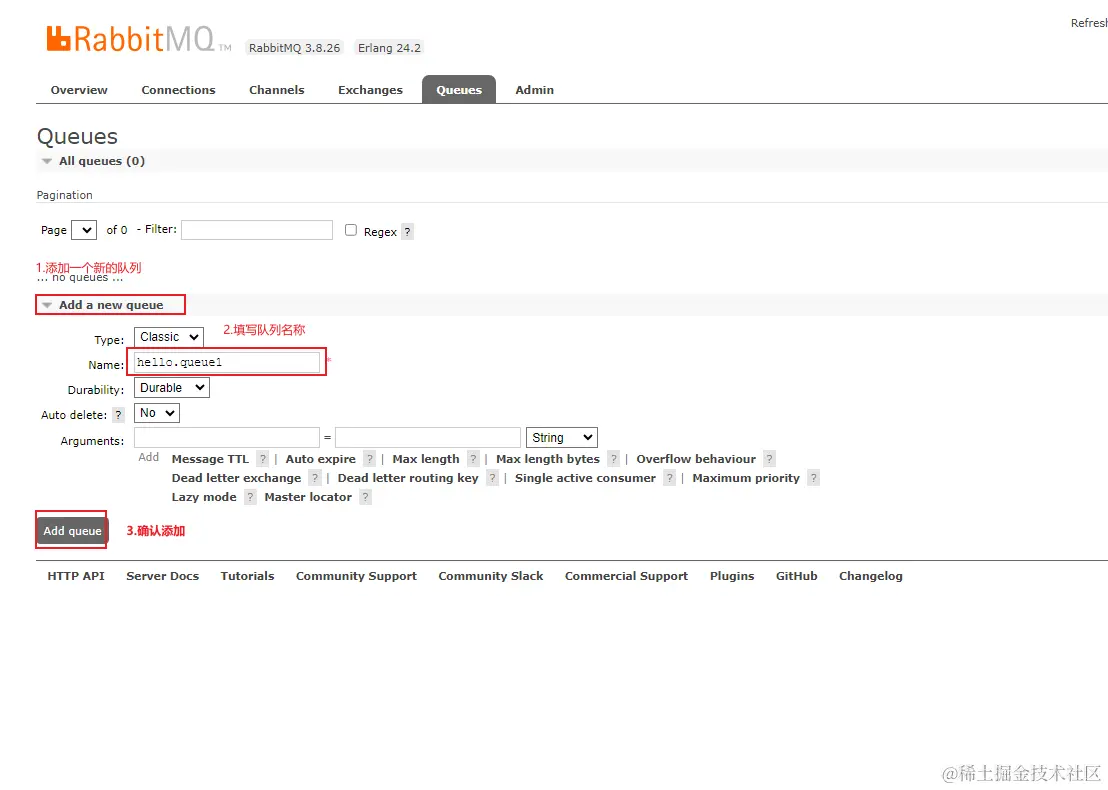
Task: Open help icon for Dead letter exchange
Action: pos(315,478)
